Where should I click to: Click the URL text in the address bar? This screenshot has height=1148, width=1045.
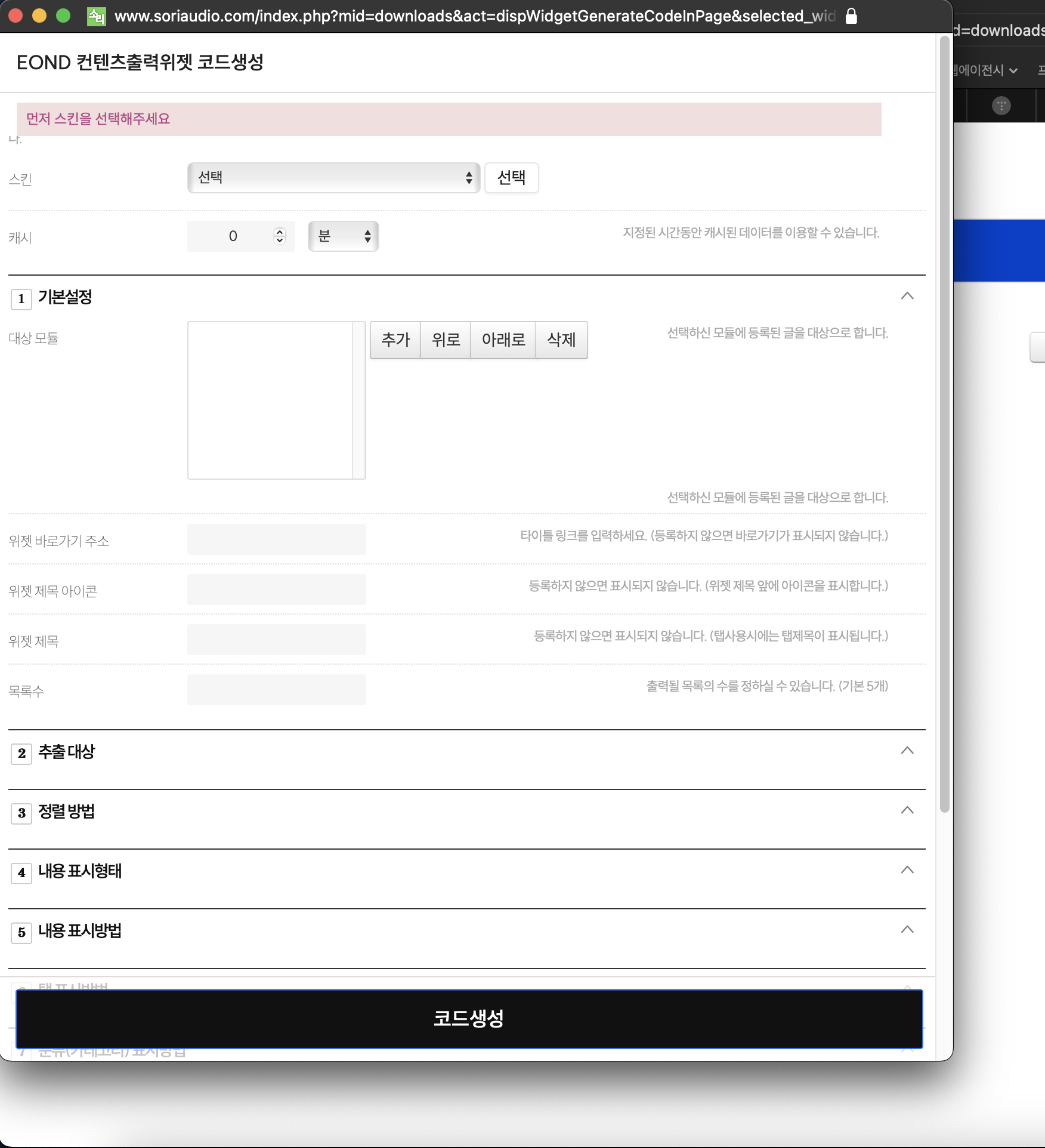click(475, 16)
